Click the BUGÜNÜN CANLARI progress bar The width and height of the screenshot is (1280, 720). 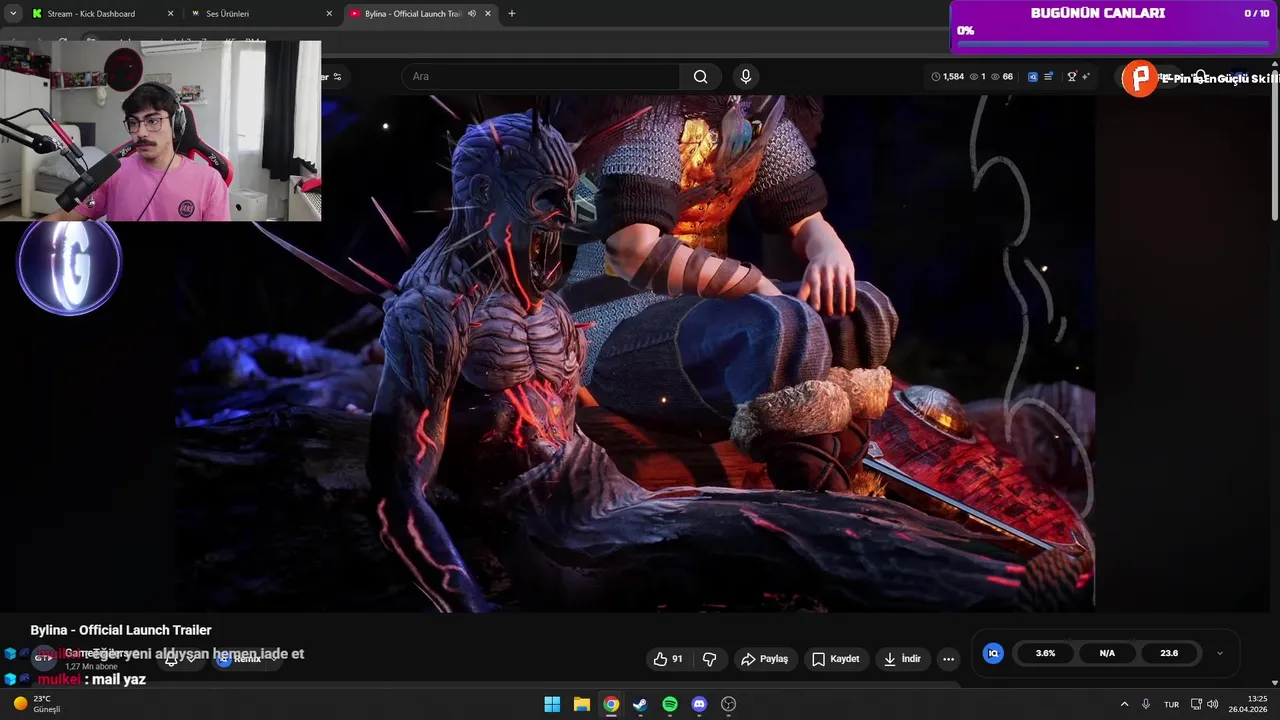coord(1113,44)
